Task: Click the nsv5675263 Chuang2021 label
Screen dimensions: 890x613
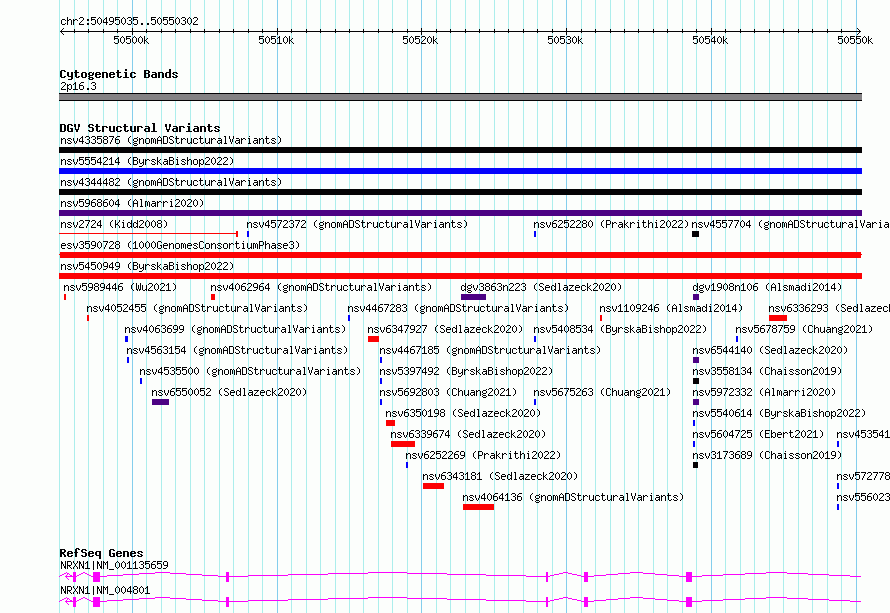Action: [602, 392]
